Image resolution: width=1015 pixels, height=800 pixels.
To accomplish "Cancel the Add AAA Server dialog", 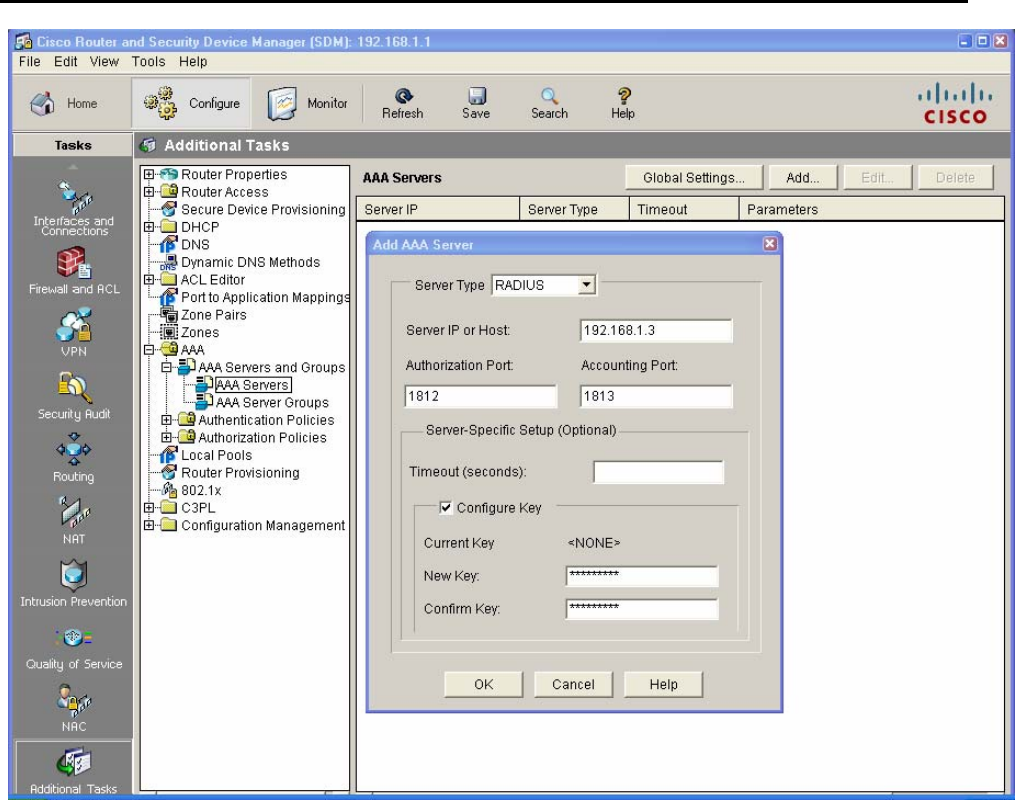I will point(573,684).
